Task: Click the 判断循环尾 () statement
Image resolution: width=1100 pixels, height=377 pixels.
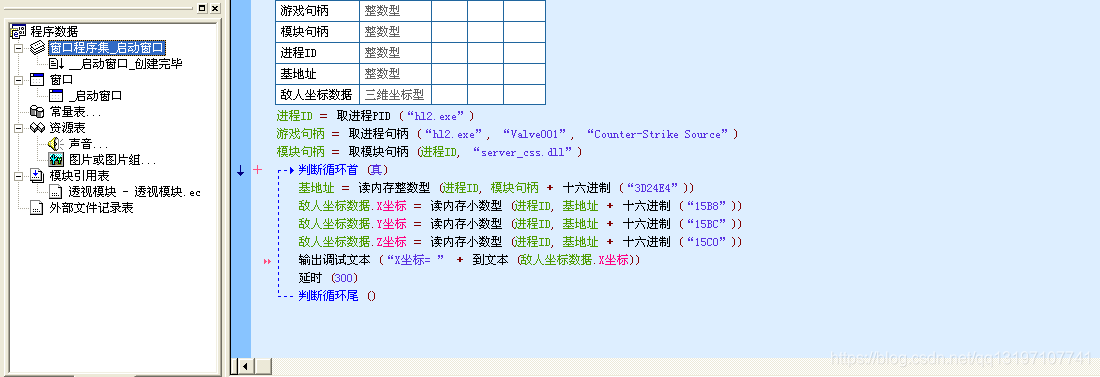Action: [x=337, y=296]
